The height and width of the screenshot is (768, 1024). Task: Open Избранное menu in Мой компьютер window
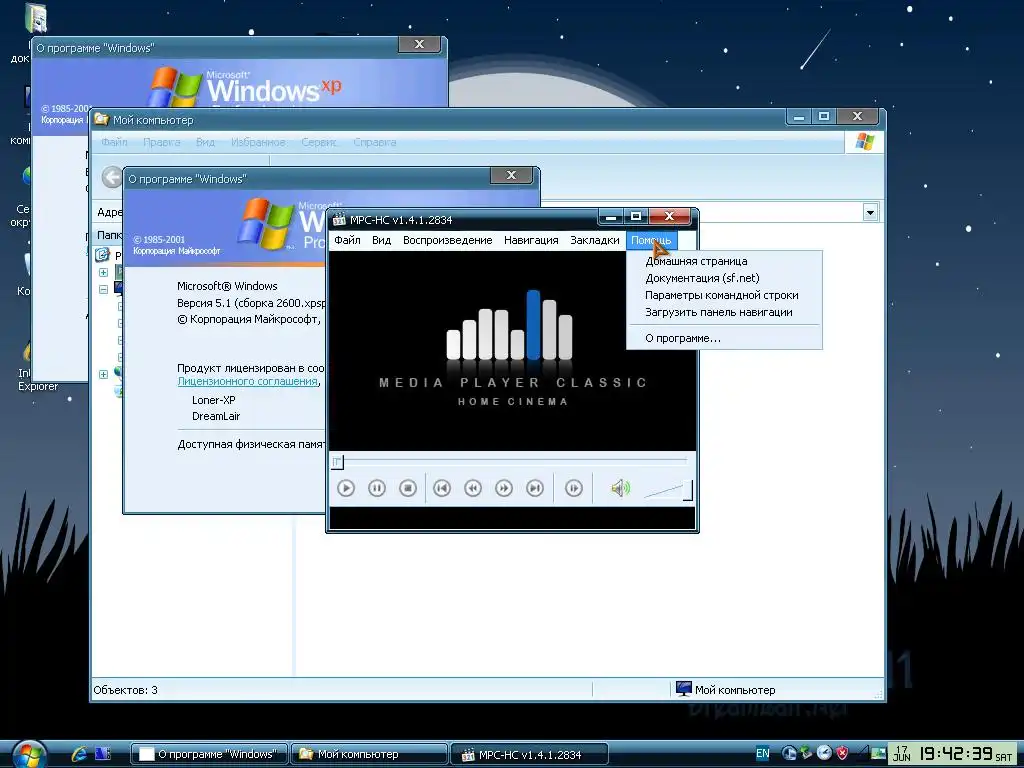point(258,142)
